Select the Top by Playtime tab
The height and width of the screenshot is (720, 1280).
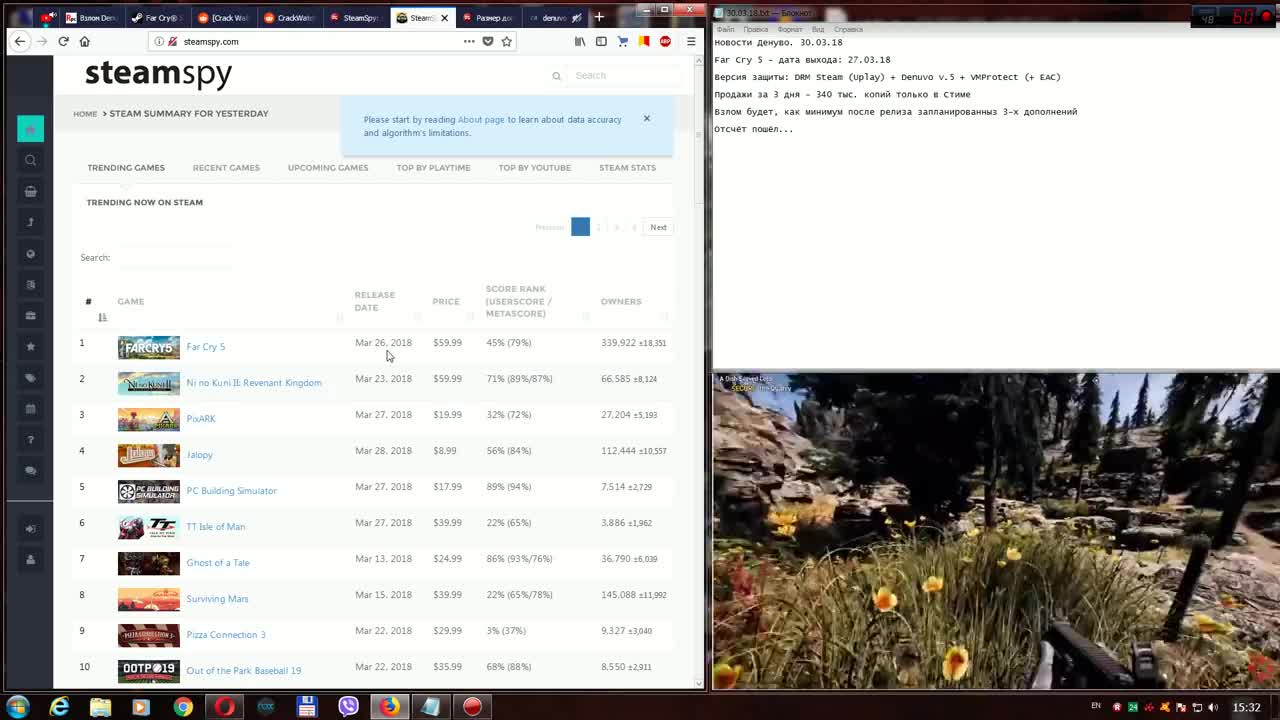tap(433, 168)
